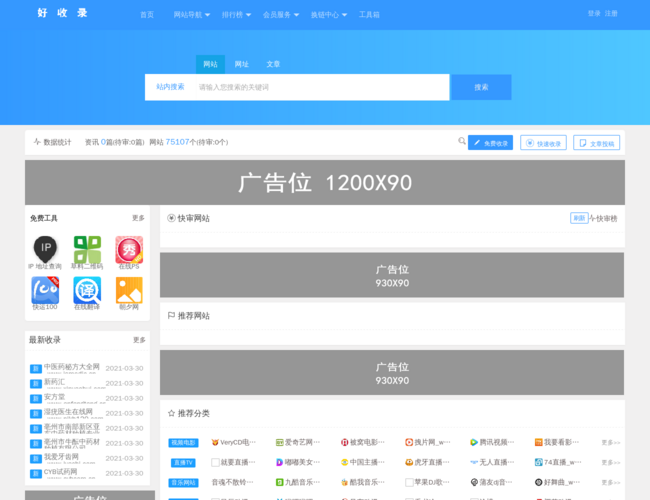Click 更多>> on the 音乐网站 row
Image resolution: width=650 pixels, height=500 pixels.
(x=611, y=483)
